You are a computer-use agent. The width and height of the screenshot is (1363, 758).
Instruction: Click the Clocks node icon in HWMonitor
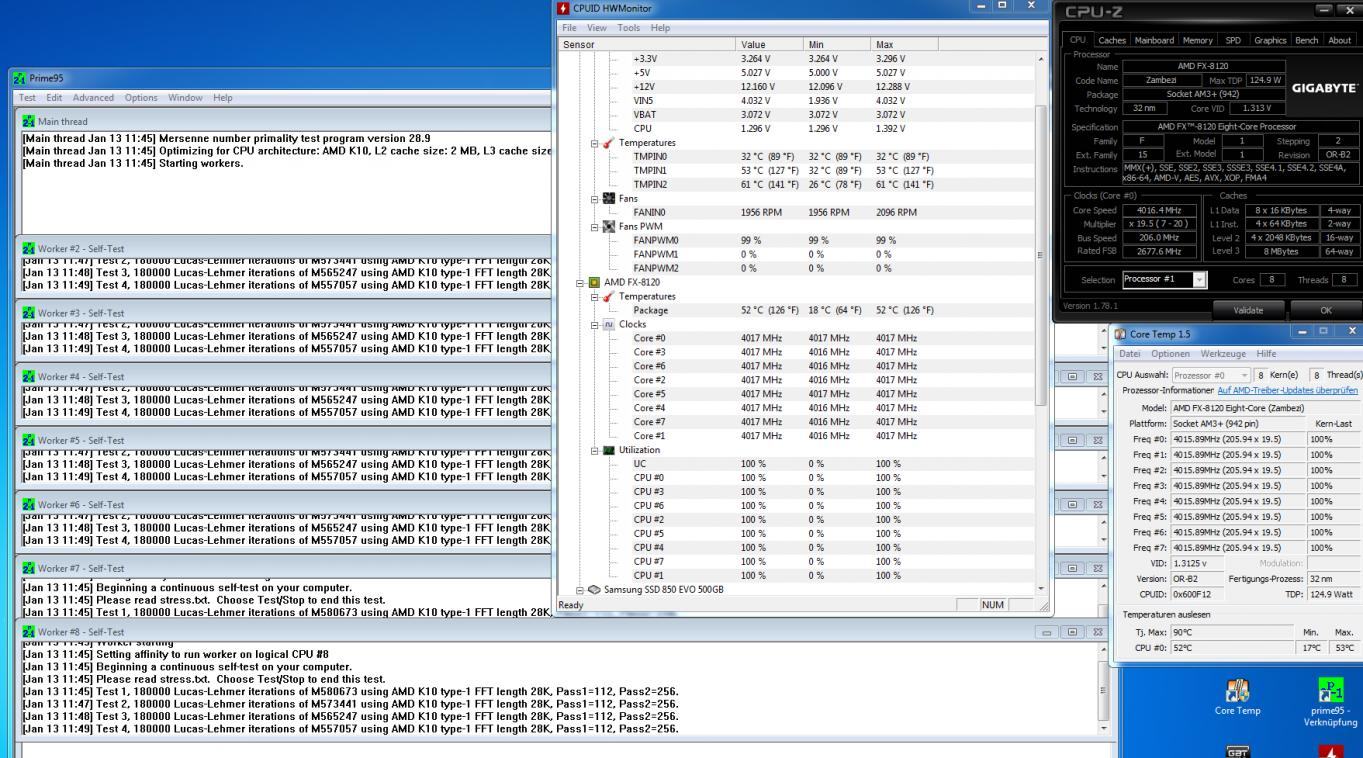click(x=609, y=325)
